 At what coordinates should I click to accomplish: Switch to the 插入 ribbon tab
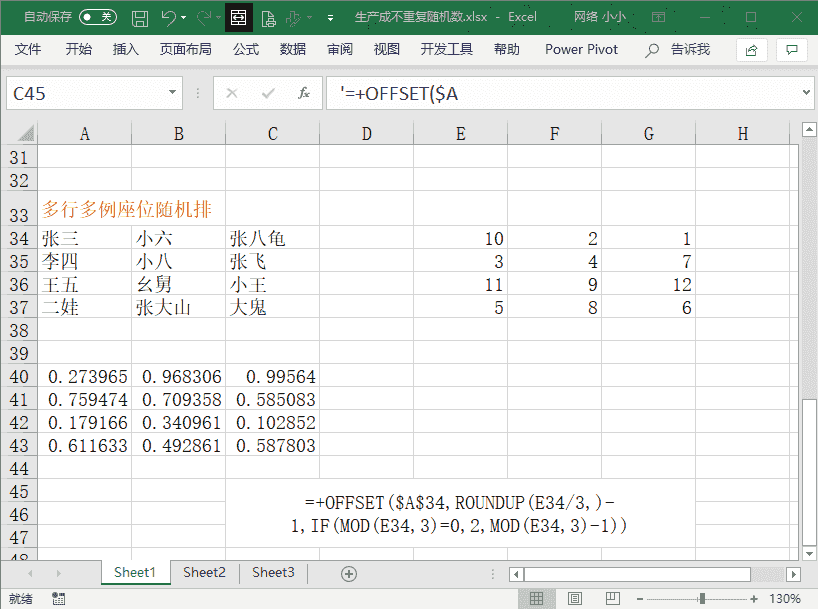[x=126, y=50]
